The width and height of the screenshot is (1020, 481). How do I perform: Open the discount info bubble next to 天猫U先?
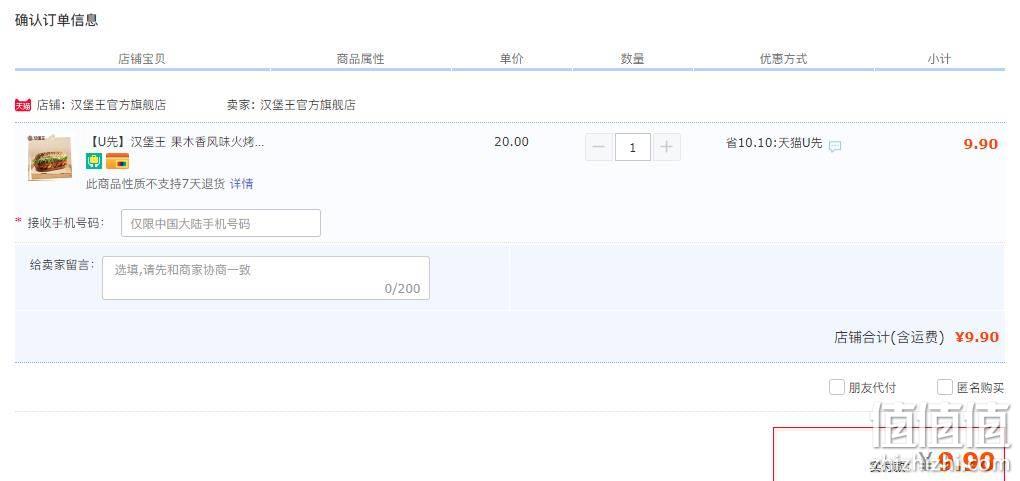click(835, 146)
